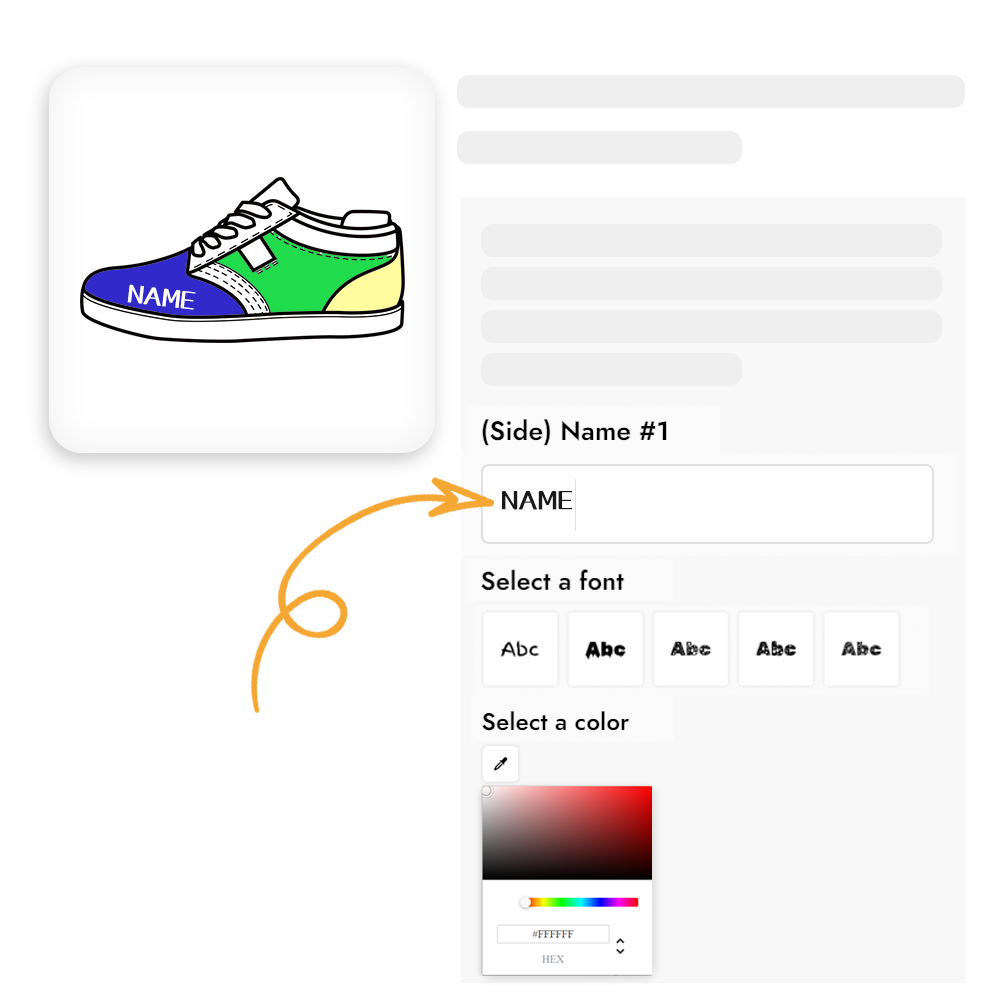The width and height of the screenshot is (1000, 1000).
Task: Pick the fourth Abc font tile
Action: 776,649
